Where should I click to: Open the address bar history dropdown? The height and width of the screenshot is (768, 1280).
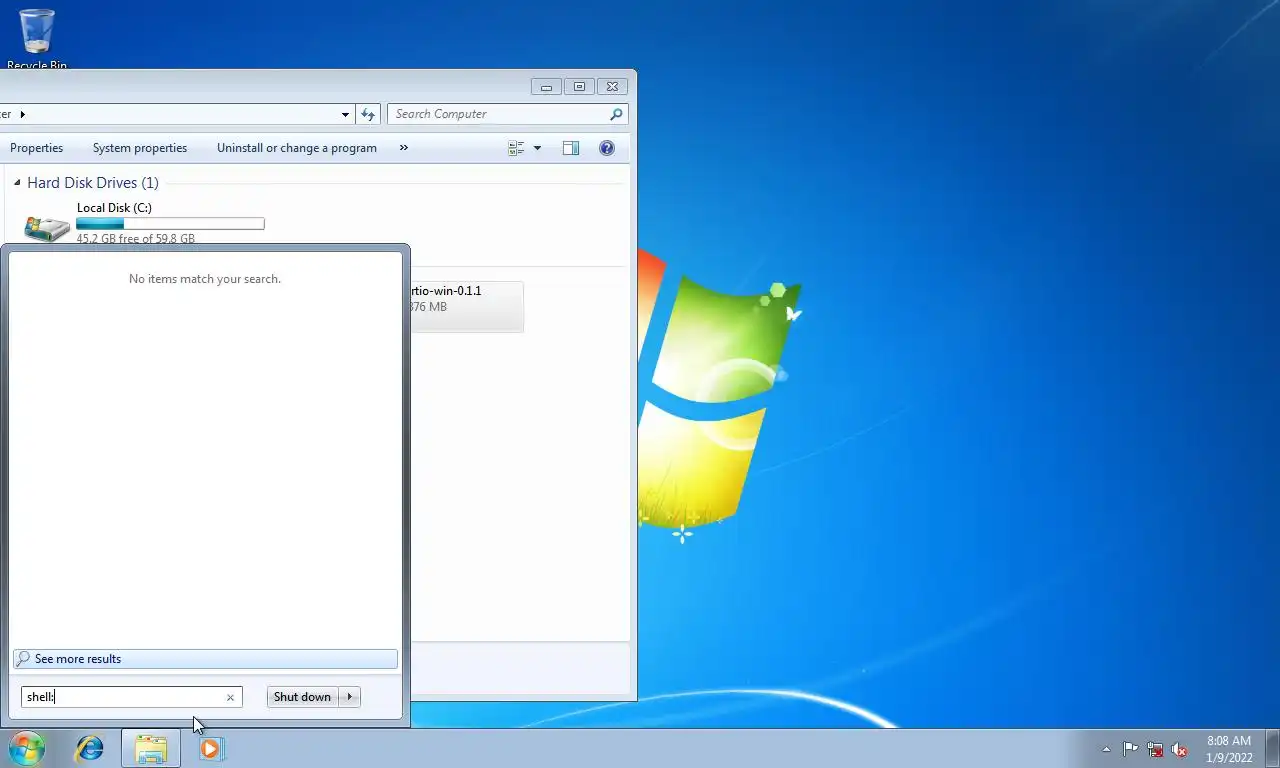click(346, 114)
